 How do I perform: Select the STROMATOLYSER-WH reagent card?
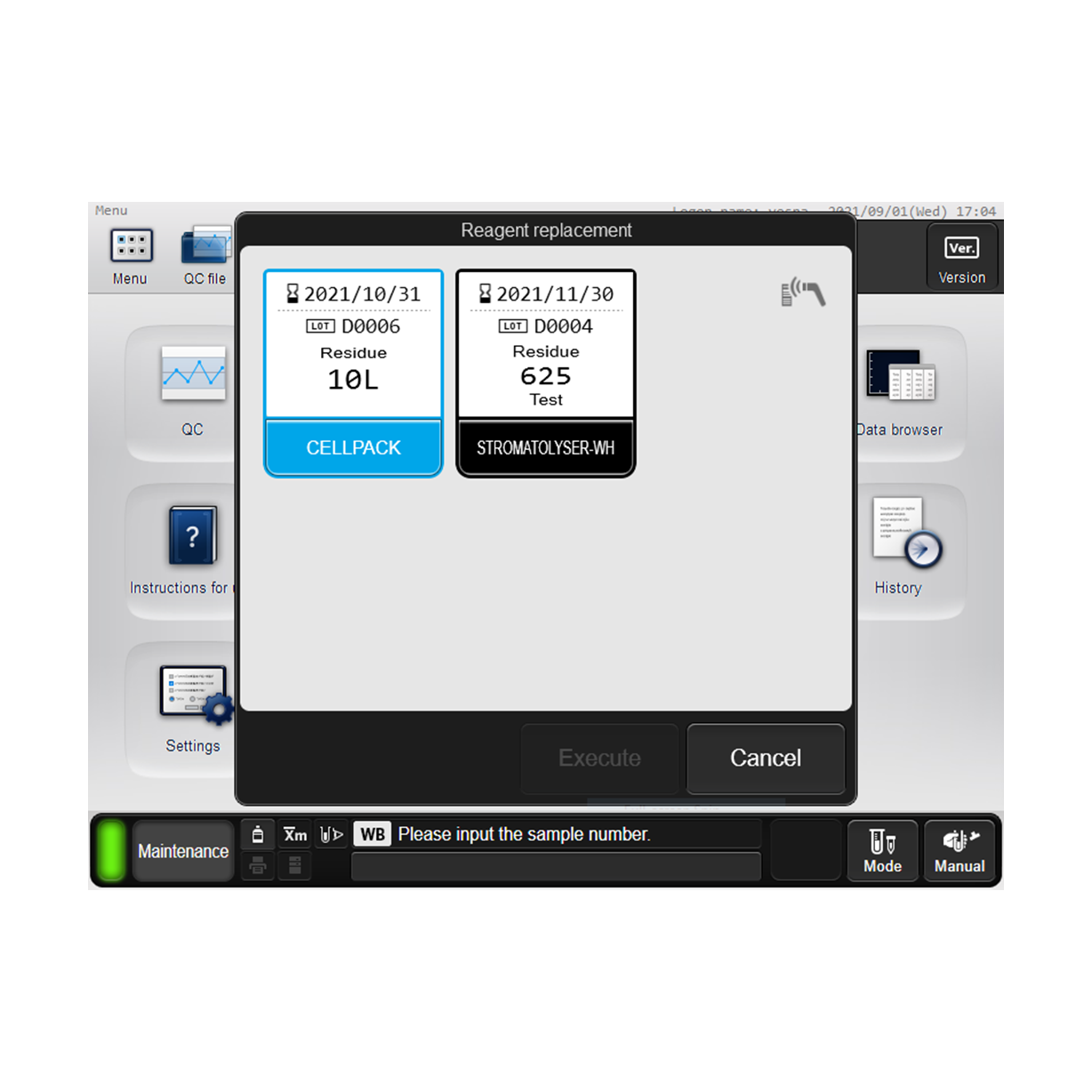pos(546,373)
